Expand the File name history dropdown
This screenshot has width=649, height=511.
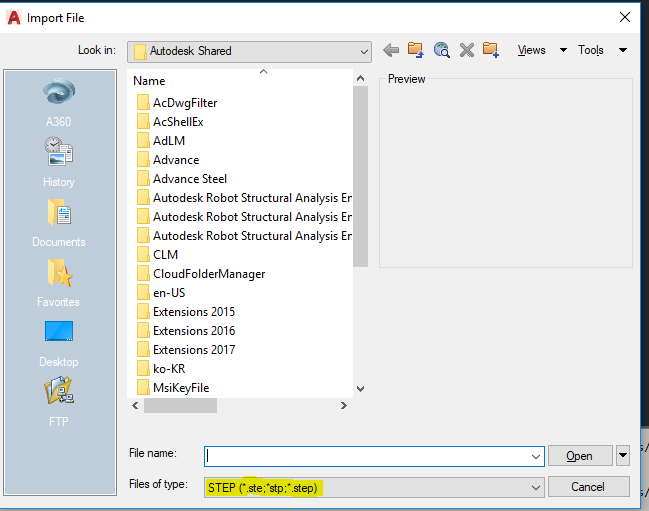(536, 456)
